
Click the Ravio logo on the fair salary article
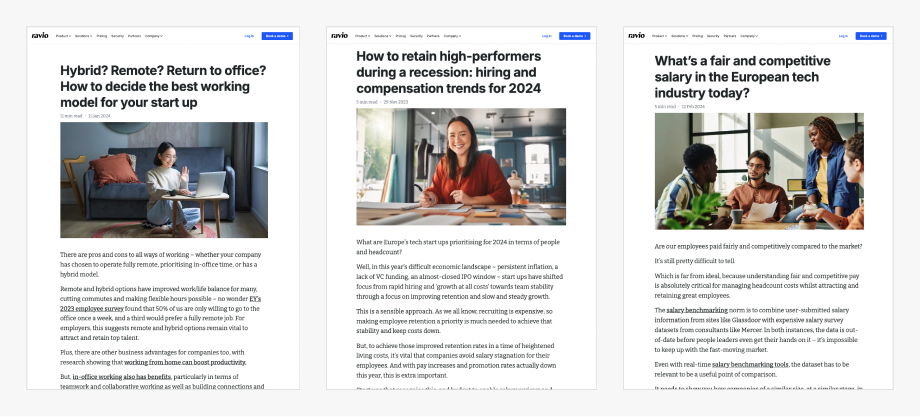click(x=637, y=35)
